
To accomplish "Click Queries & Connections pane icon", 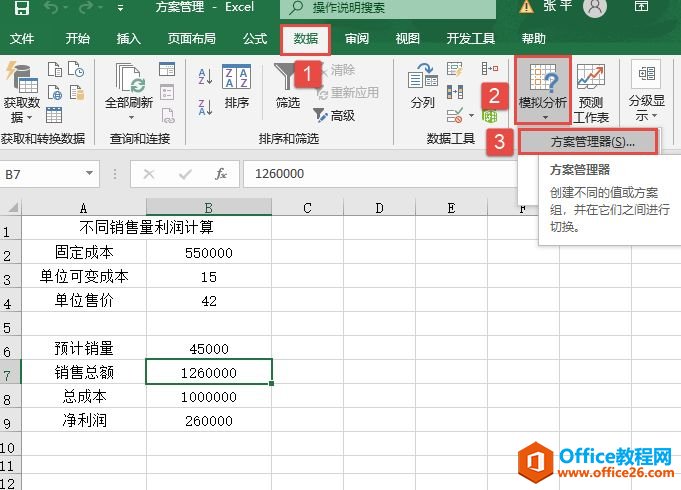I will [167, 70].
